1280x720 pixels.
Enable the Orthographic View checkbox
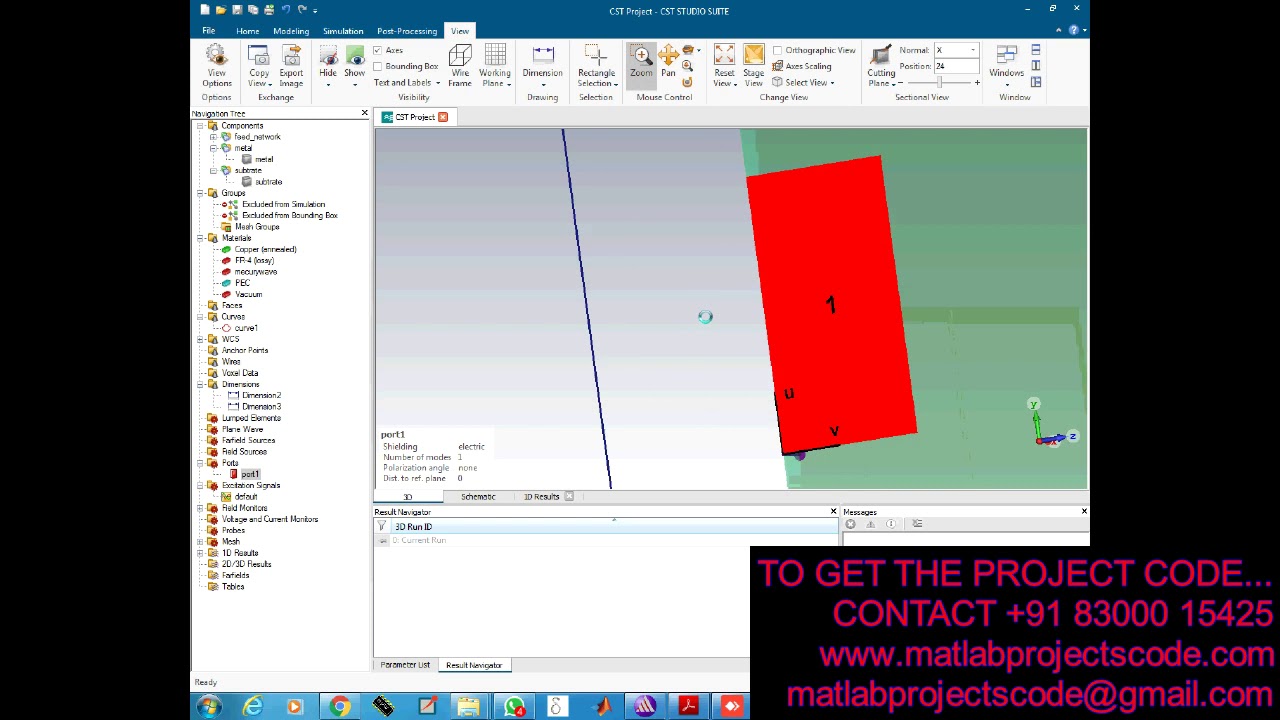pos(778,50)
